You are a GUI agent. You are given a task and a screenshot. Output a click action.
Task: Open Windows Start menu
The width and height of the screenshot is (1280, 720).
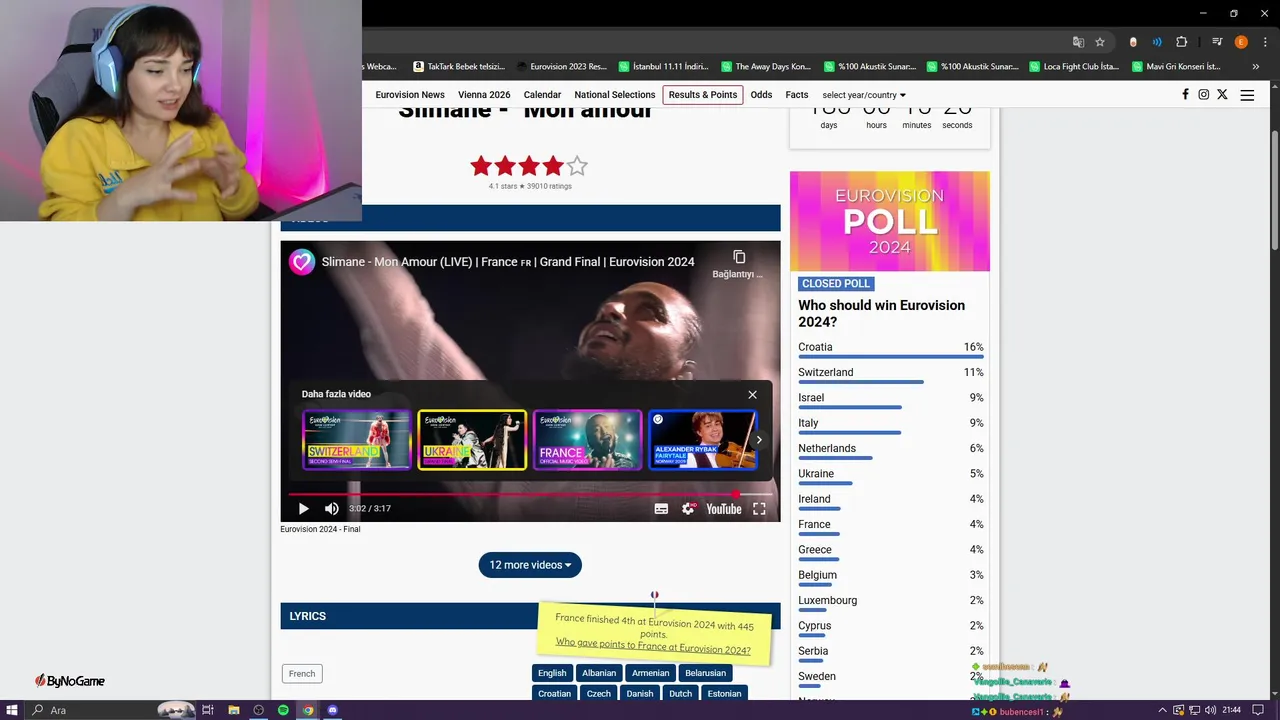(12, 710)
